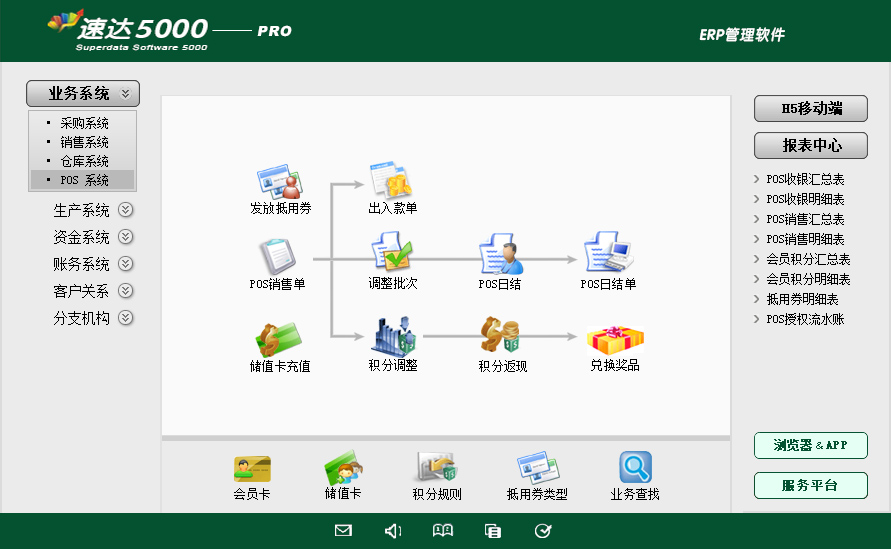Collapse the 业务系统 section header
The width and height of the screenshot is (891, 549).
[x=83, y=93]
